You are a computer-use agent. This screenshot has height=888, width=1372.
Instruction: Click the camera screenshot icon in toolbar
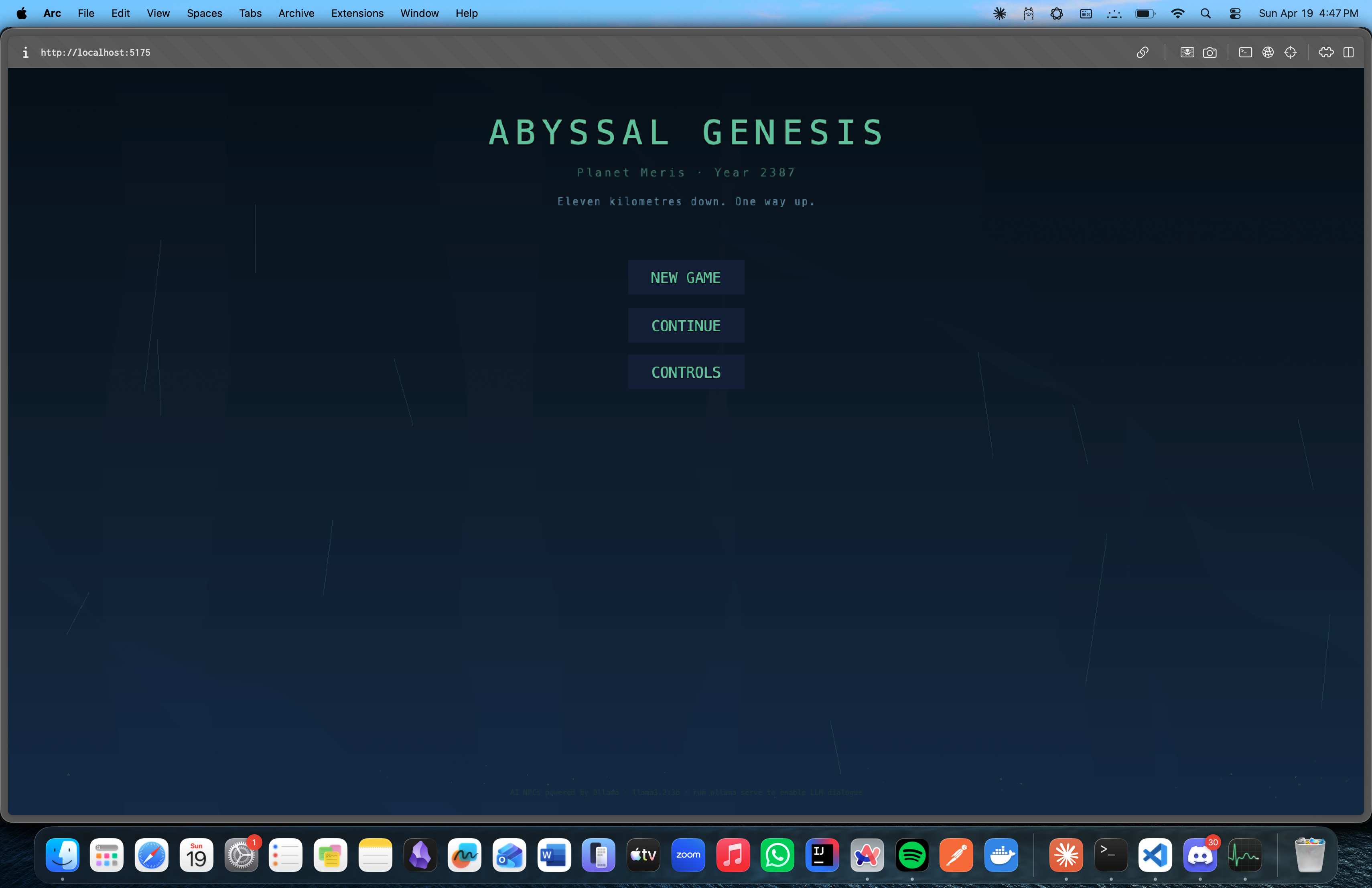pos(1210,53)
